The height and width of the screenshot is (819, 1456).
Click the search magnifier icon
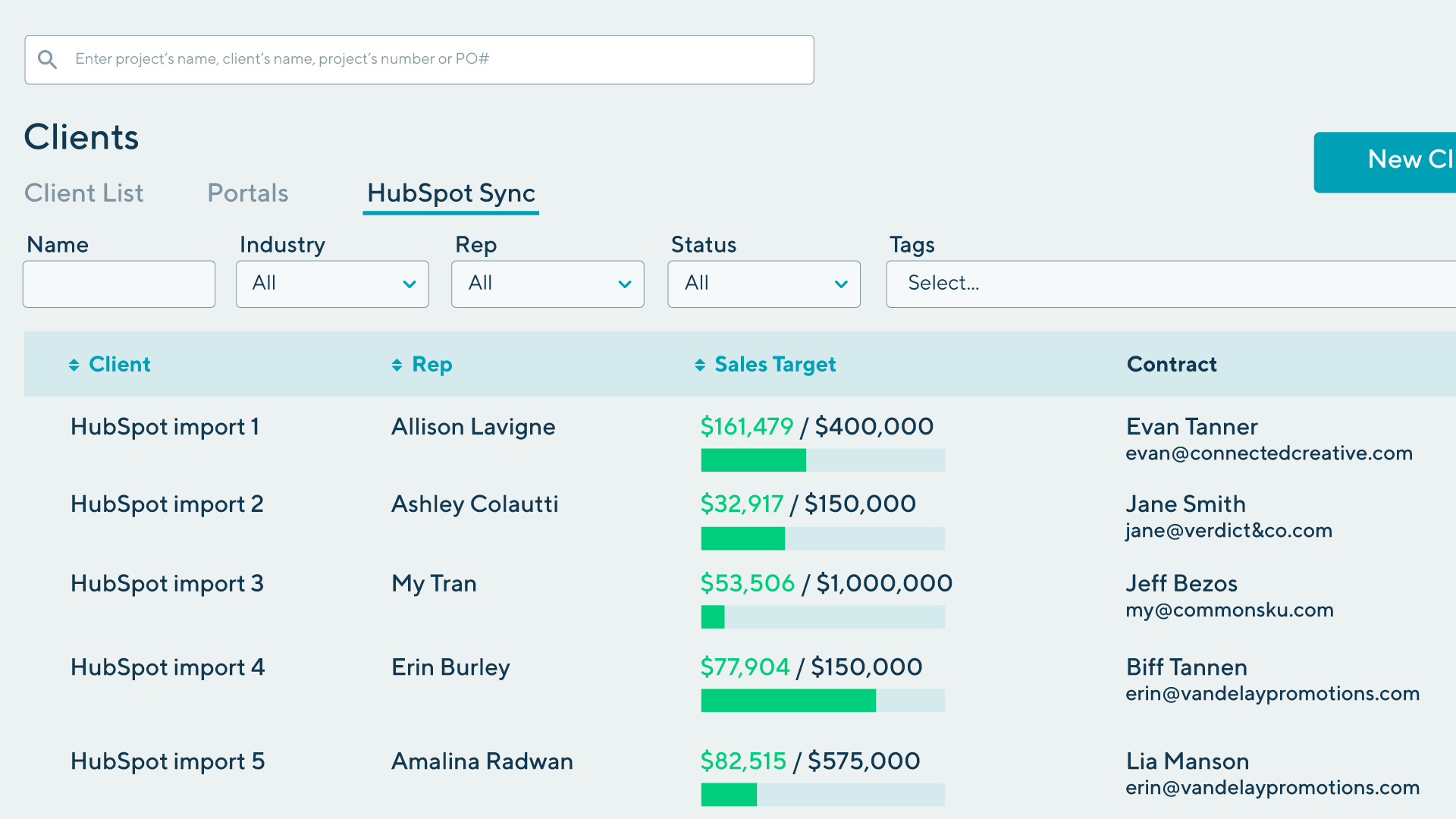coord(47,59)
